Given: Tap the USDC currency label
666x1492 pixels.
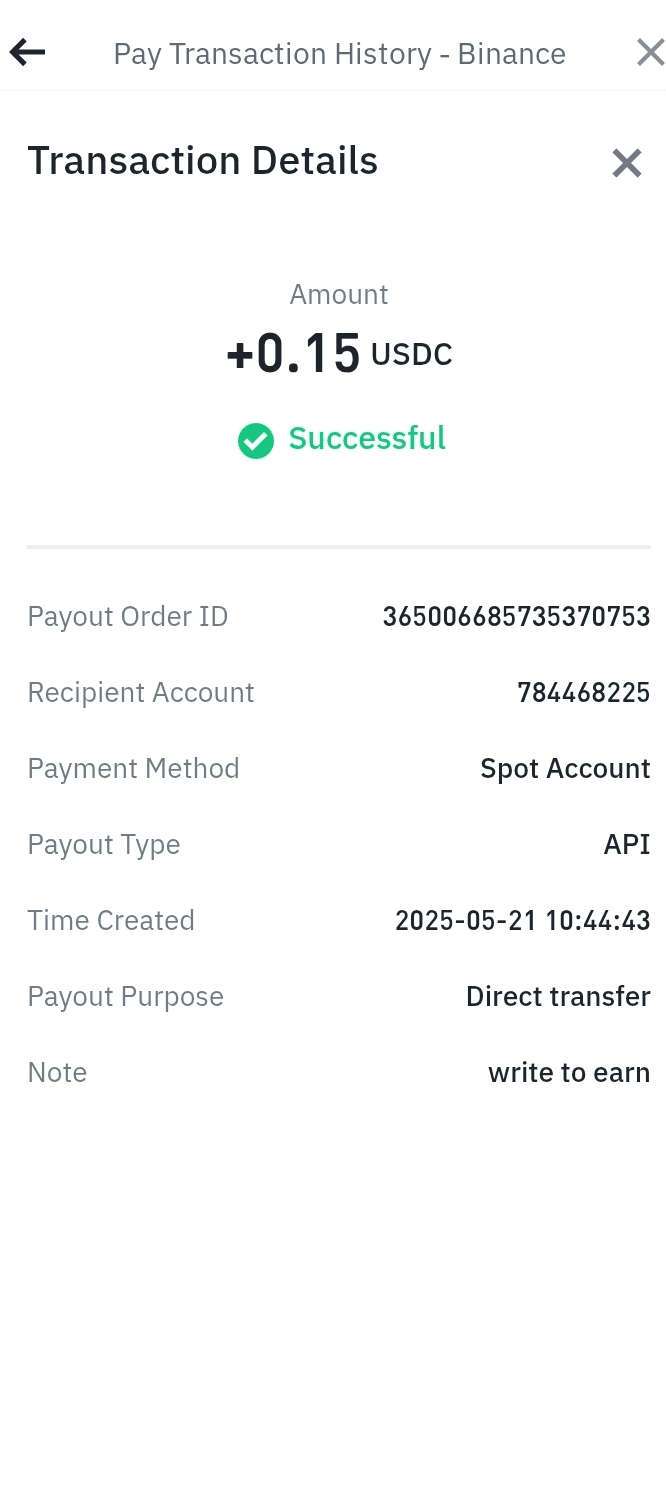Looking at the screenshot, I should [x=412, y=354].
